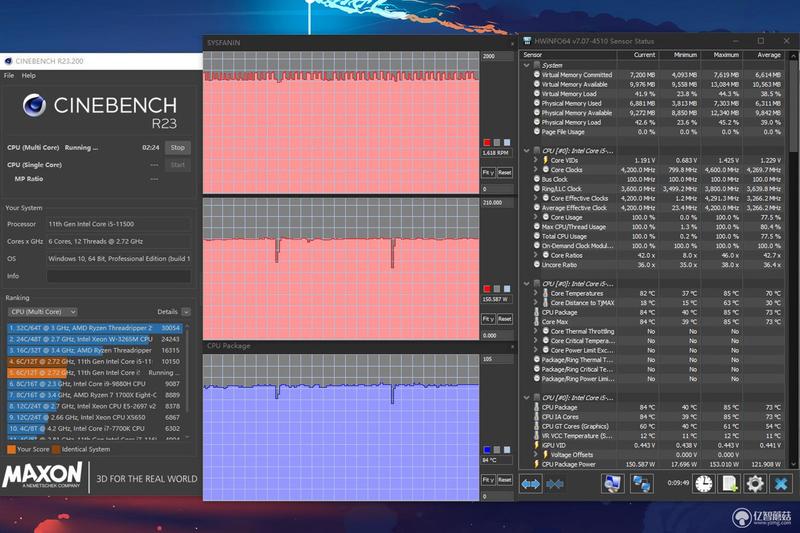This screenshot has width=800, height=533.
Task: Pick blue swatch in CPU Package graph
Action: 487,450
